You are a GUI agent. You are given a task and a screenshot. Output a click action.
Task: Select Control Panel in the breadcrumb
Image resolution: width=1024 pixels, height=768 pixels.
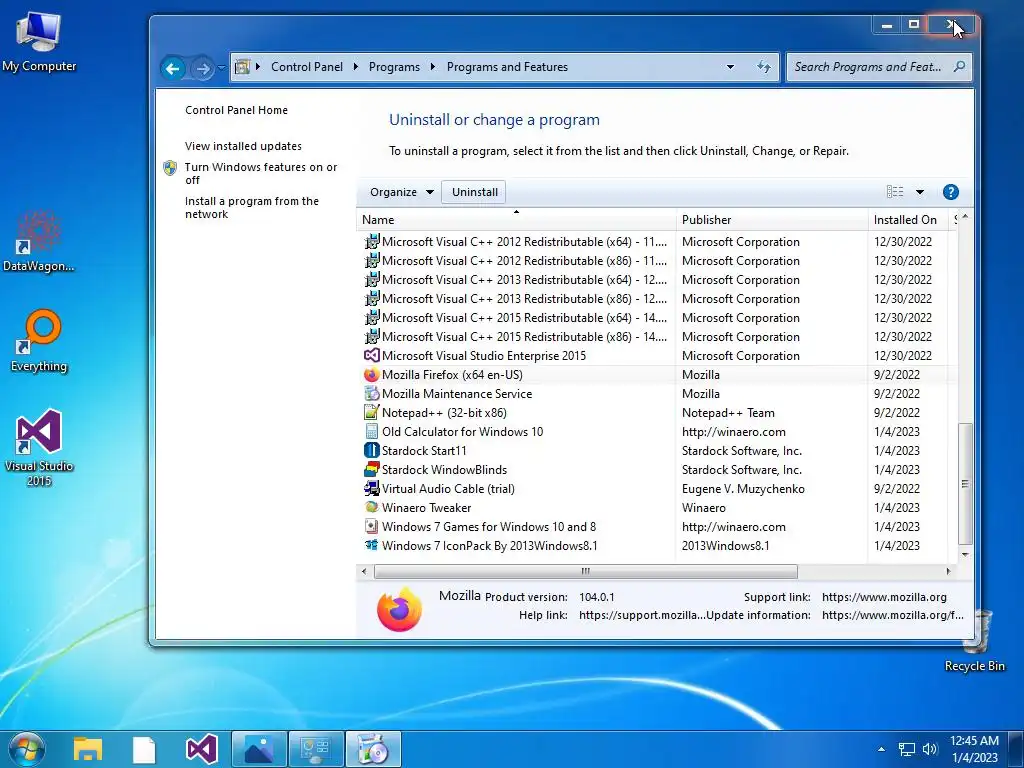point(307,67)
